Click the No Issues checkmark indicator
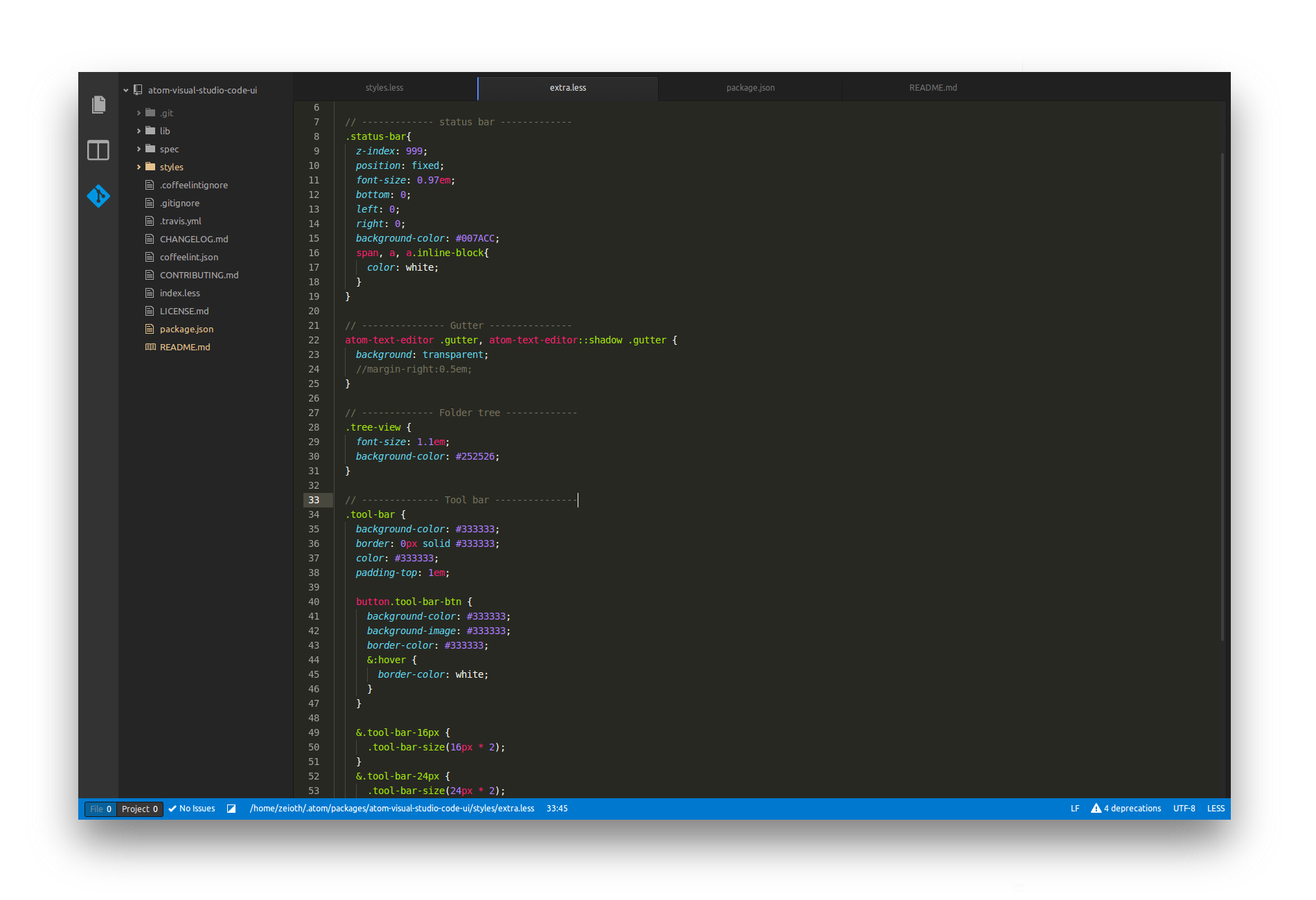Viewport: 1316px width, 900px height. (x=192, y=809)
